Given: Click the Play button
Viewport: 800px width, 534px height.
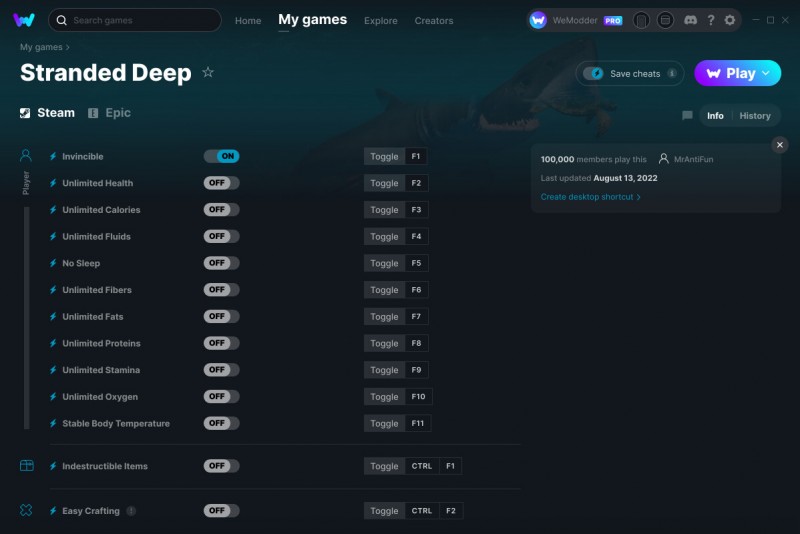Looking at the screenshot, I should pos(738,73).
